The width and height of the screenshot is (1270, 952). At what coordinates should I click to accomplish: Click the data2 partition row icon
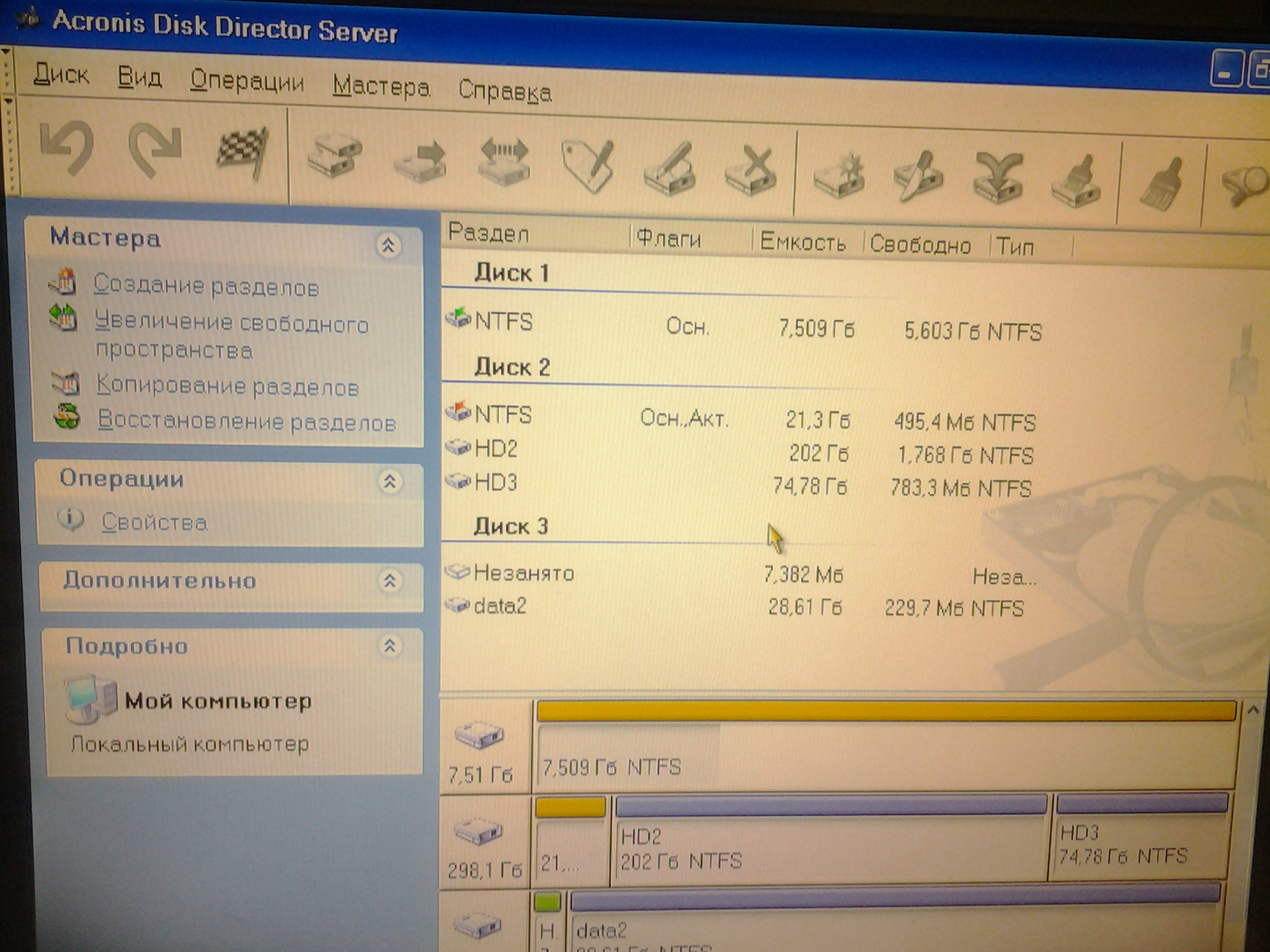[457, 605]
